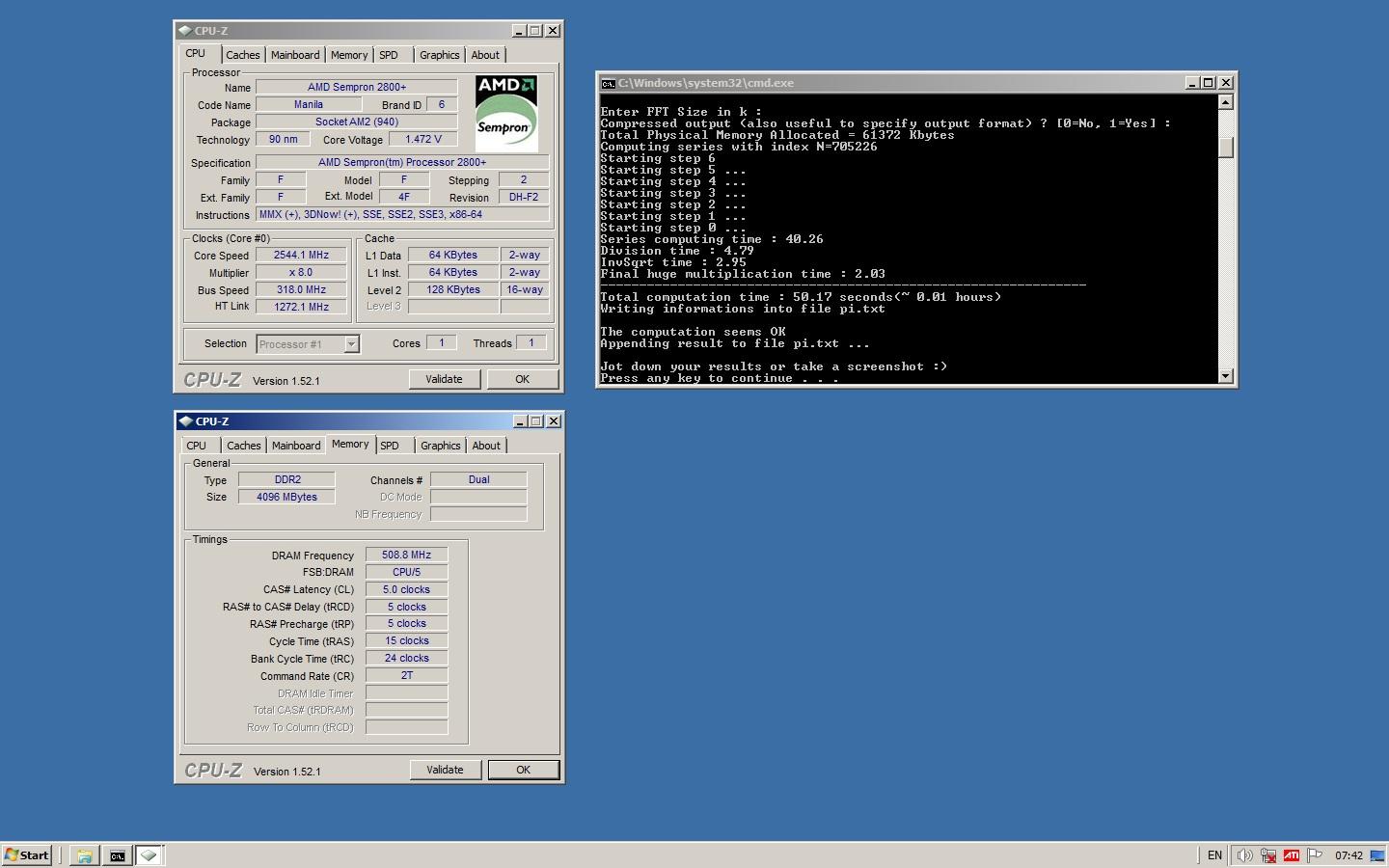The image size is (1389, 868).
Task: Click OK in the top CPU-Z window
Action: click(x=522, y=379)
